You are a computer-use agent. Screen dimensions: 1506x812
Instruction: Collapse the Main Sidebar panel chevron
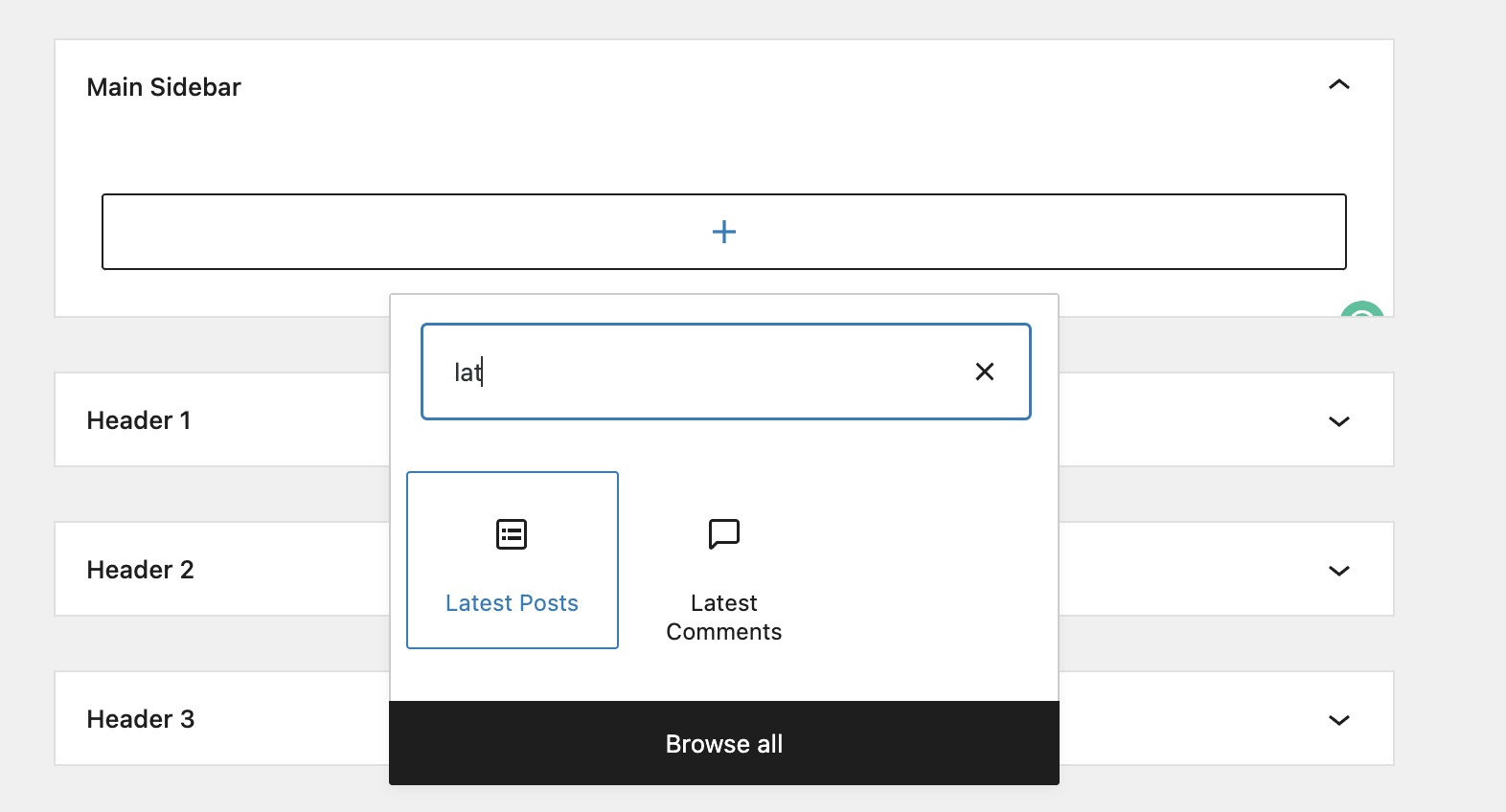pos(1339,85)
